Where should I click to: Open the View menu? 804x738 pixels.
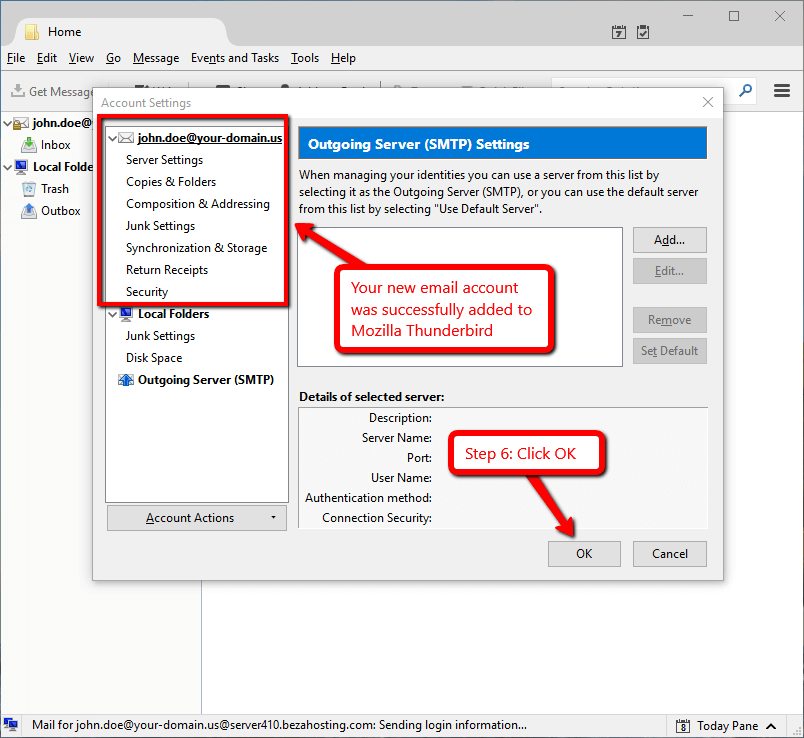pyautogui.click(x=82, y=58)
